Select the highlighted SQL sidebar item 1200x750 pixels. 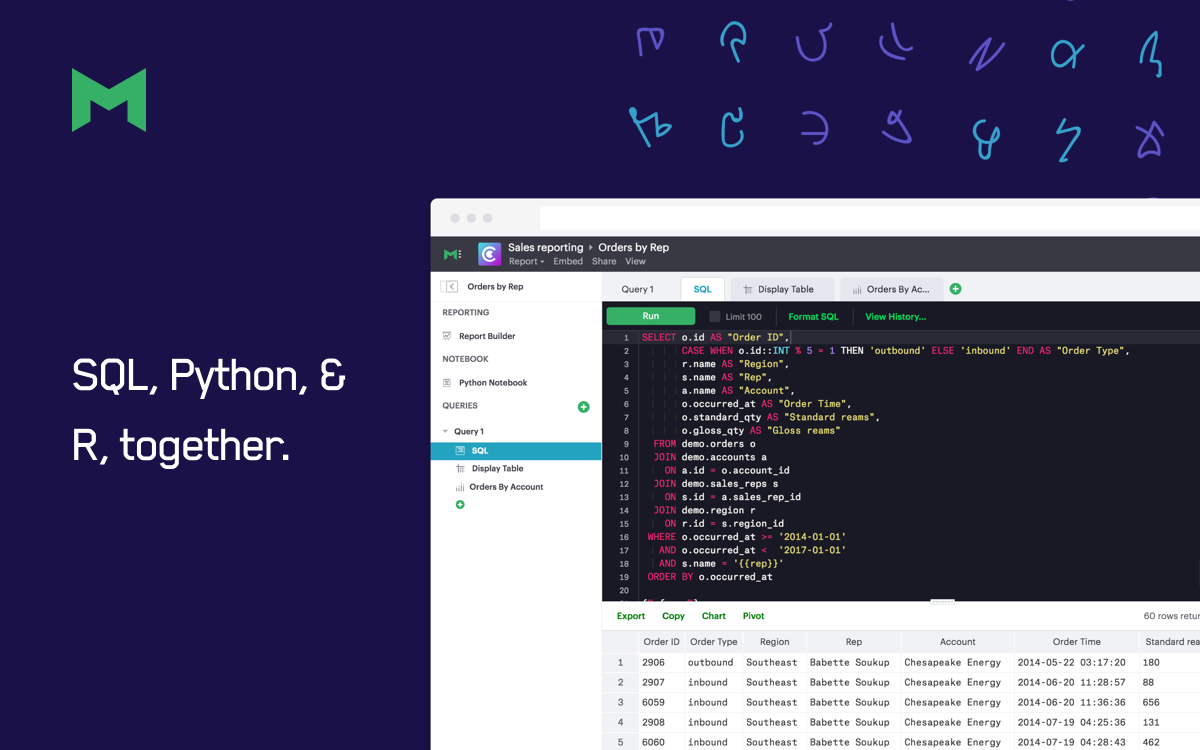pyautogui.click(x=516, y=451)
